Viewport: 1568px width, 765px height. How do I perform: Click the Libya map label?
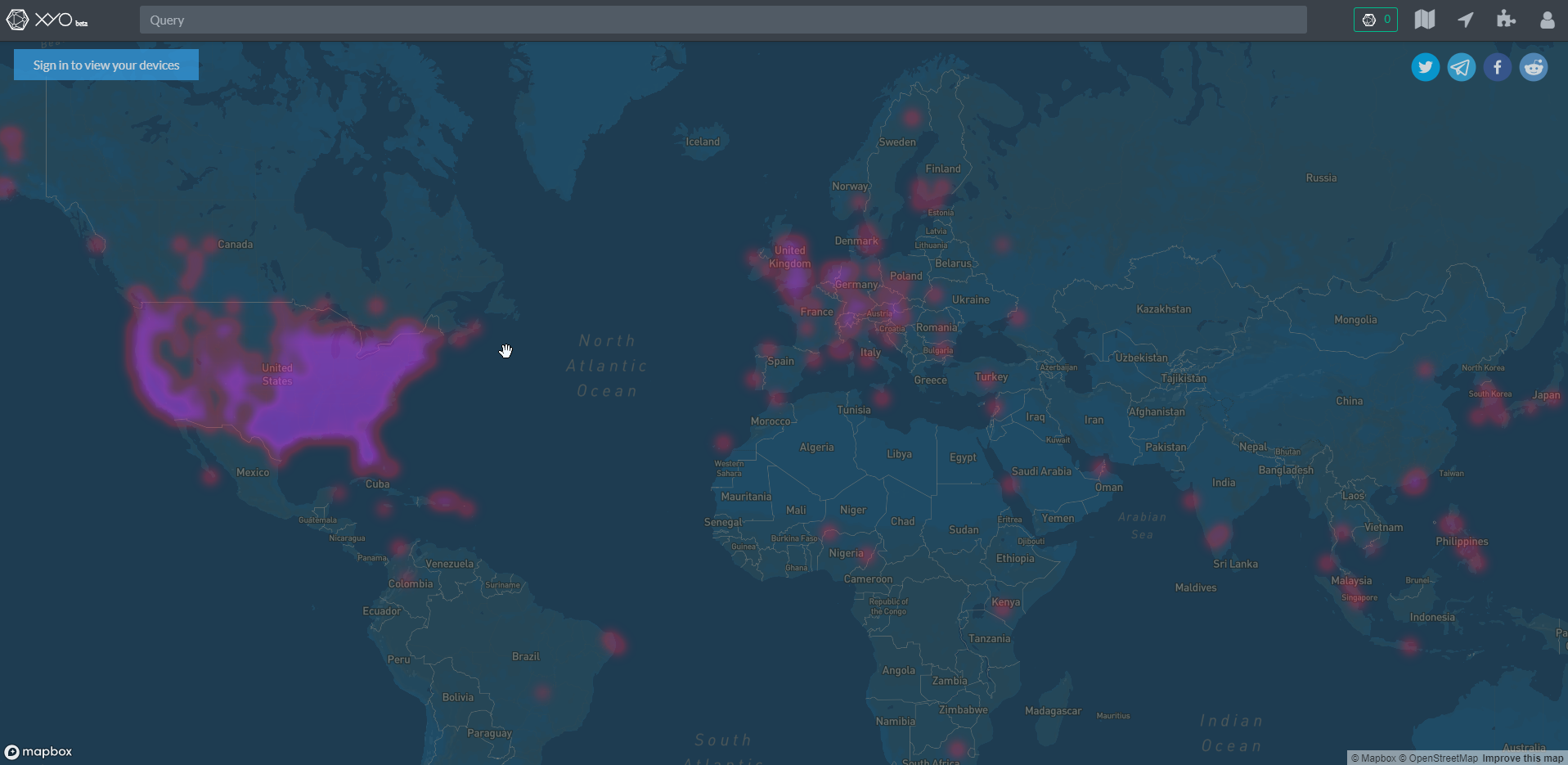point(899,454)
